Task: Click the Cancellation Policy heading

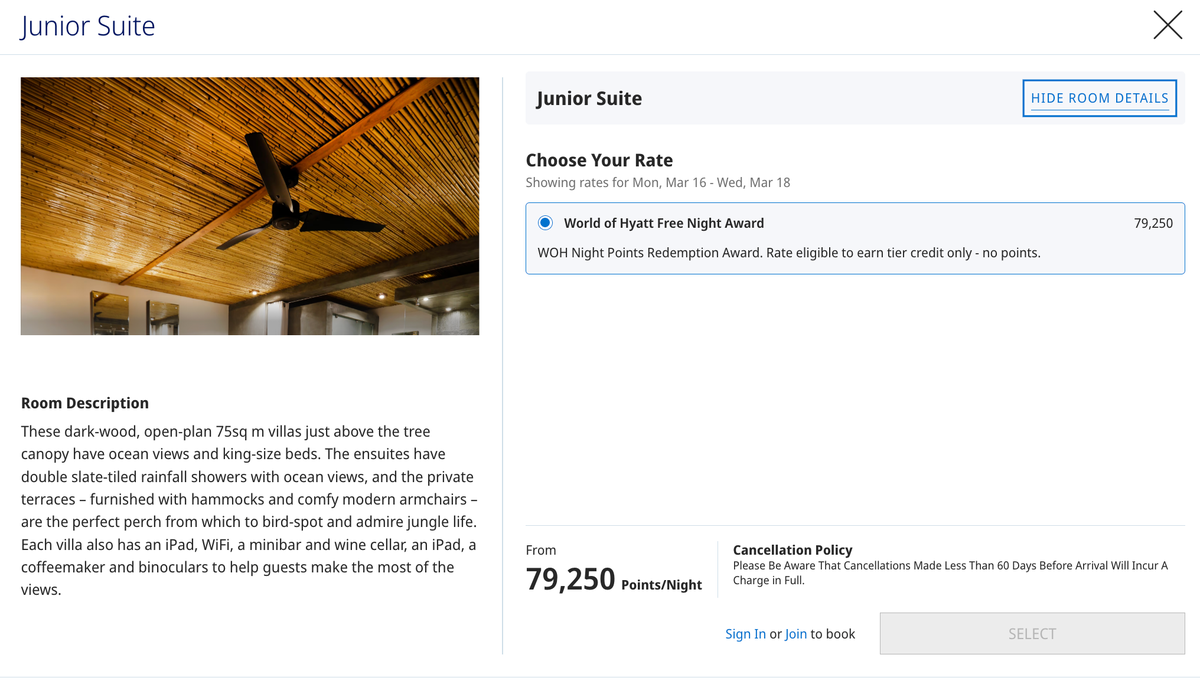Action: (x=793, y=549)
